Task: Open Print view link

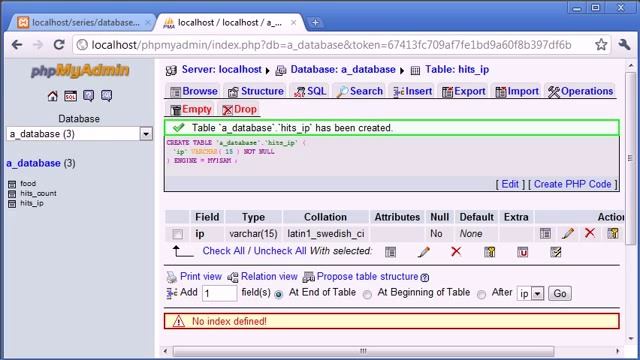Action: coord(201,276)
